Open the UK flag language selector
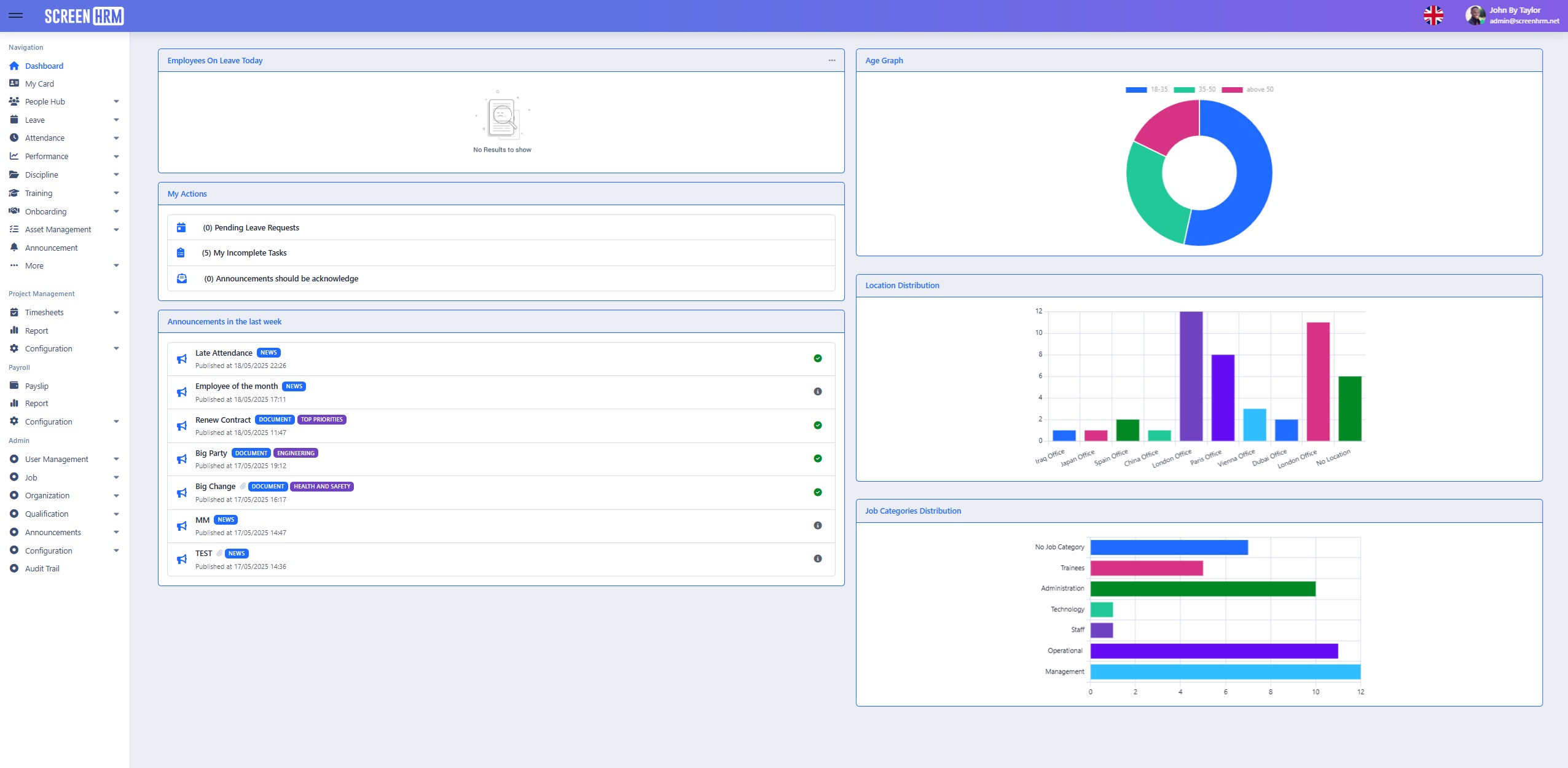This screenshot has width=1568, height=768. coord(1433,15)
